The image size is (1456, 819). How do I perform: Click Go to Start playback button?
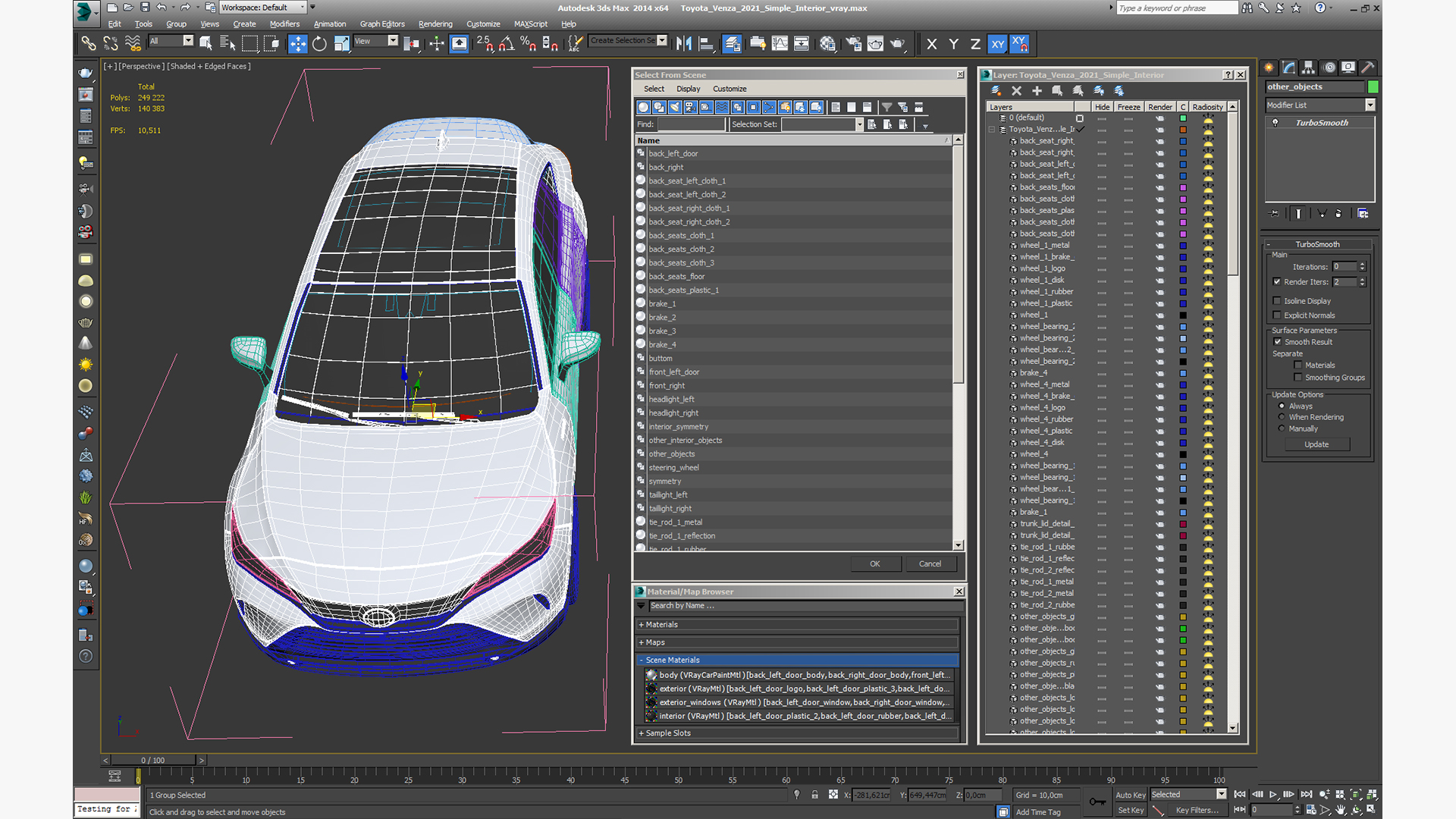pos(1239,795)
